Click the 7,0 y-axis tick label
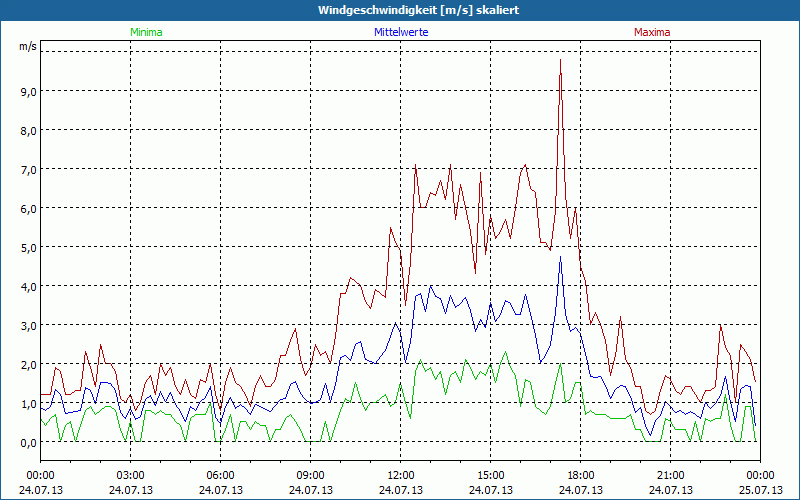The width and height of the screenshot is (800, 500). click(x=27, y=169)
